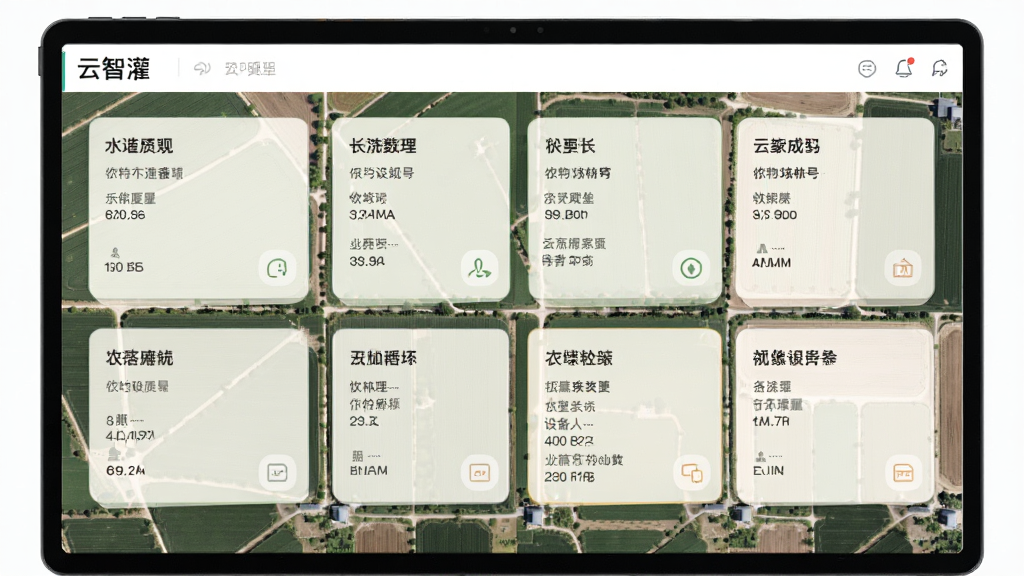Click the orange panel icon on EJIN card
Viewport: 1024px width, 576px height.
[x=903, y=472]
